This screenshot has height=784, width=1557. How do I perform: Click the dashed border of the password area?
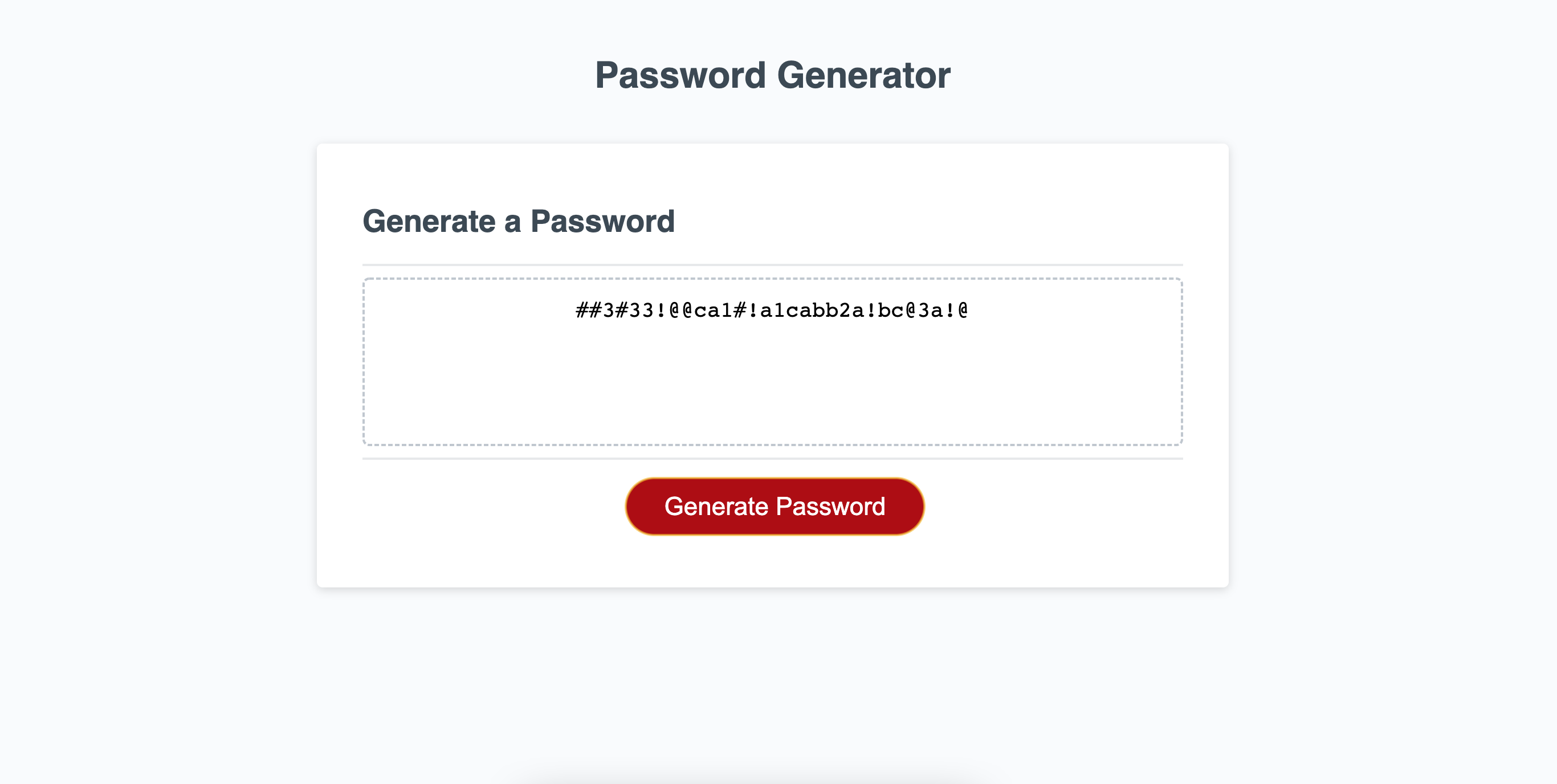(x=772, y=278)
